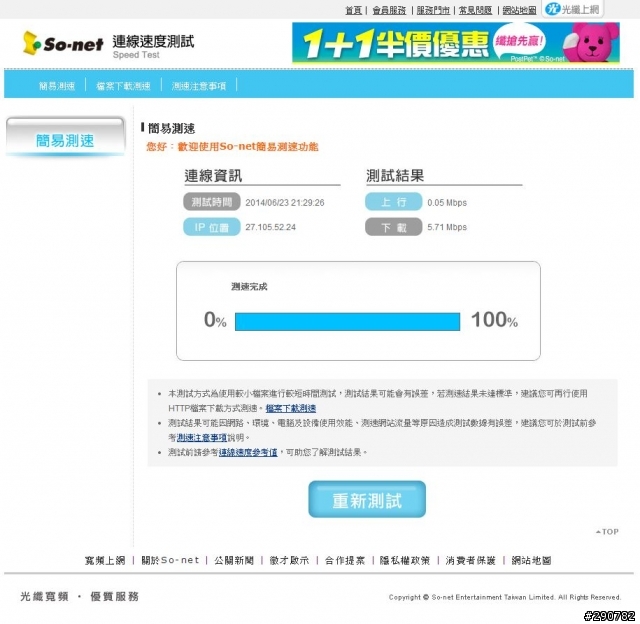Viewport: 640px width, 624px height.
Task: Click the 重新測試 retest button
Action: [367, 500]
